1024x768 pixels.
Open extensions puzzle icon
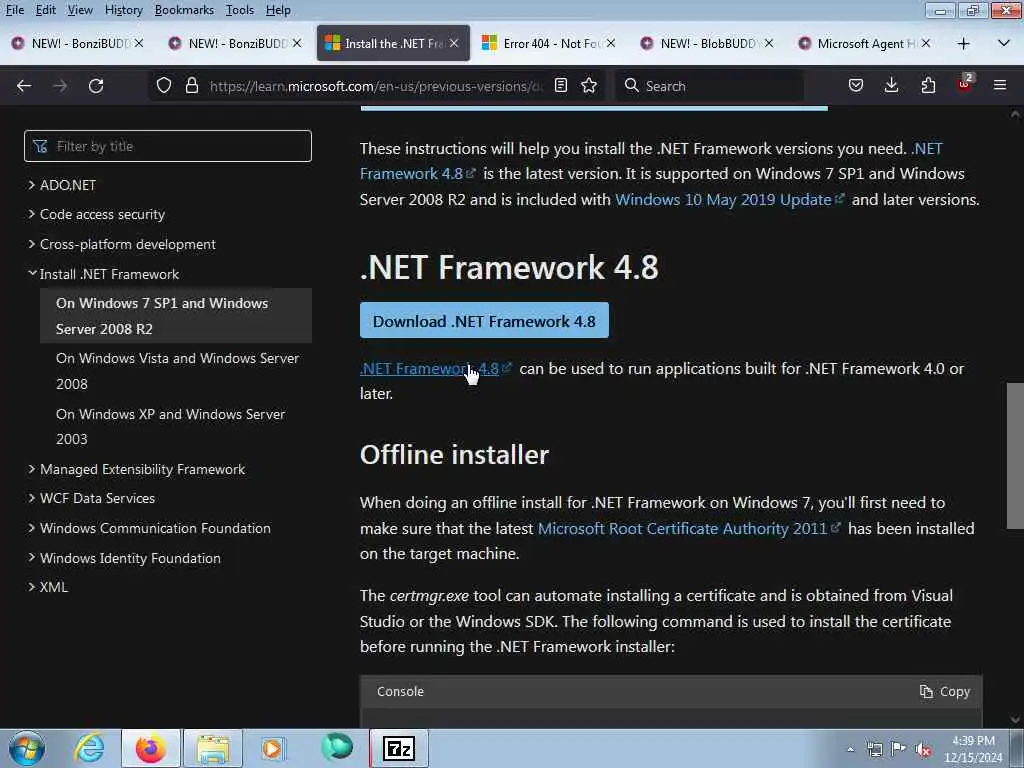tap(928, 86)
